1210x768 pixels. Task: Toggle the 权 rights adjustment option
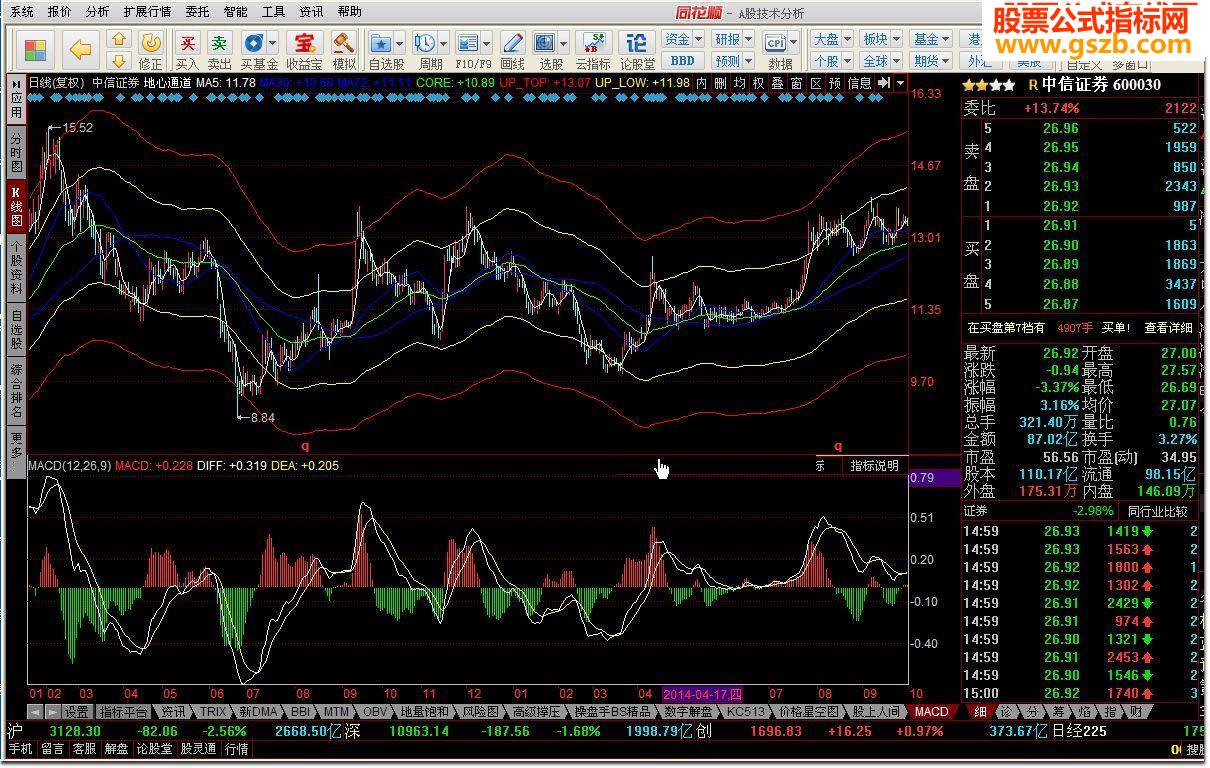click(x=759, y=84)
